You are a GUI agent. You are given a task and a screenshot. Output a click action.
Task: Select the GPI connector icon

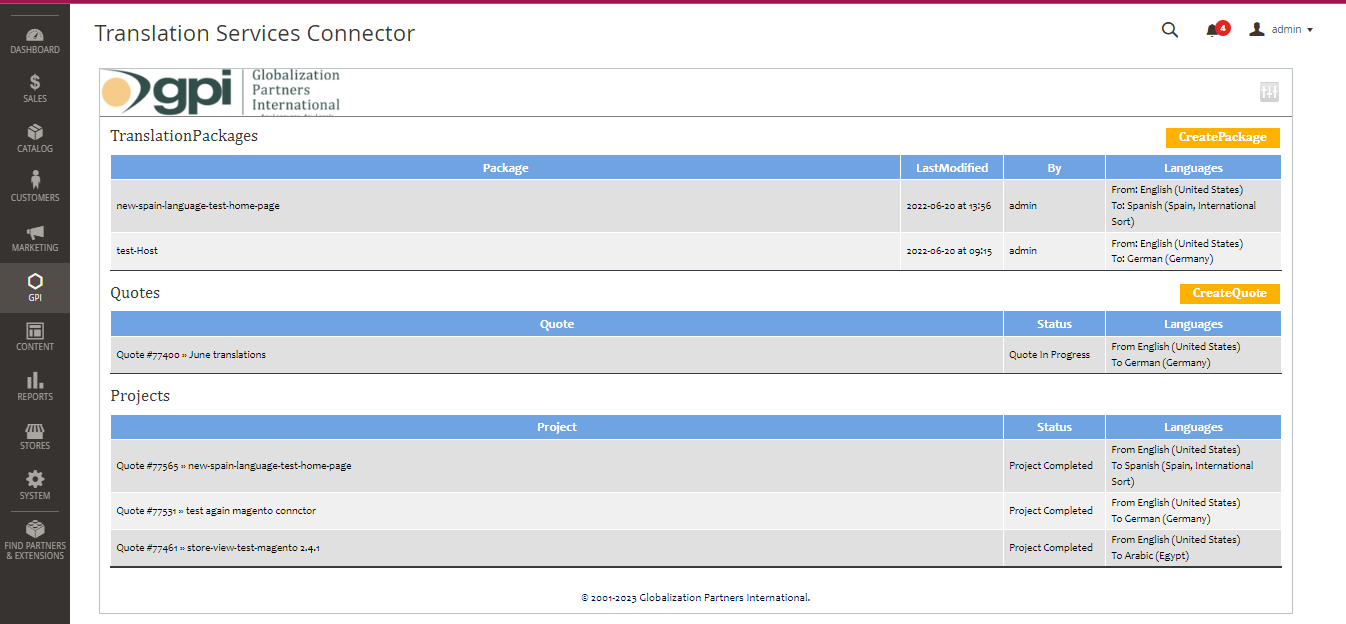click(x=35, y=288)
